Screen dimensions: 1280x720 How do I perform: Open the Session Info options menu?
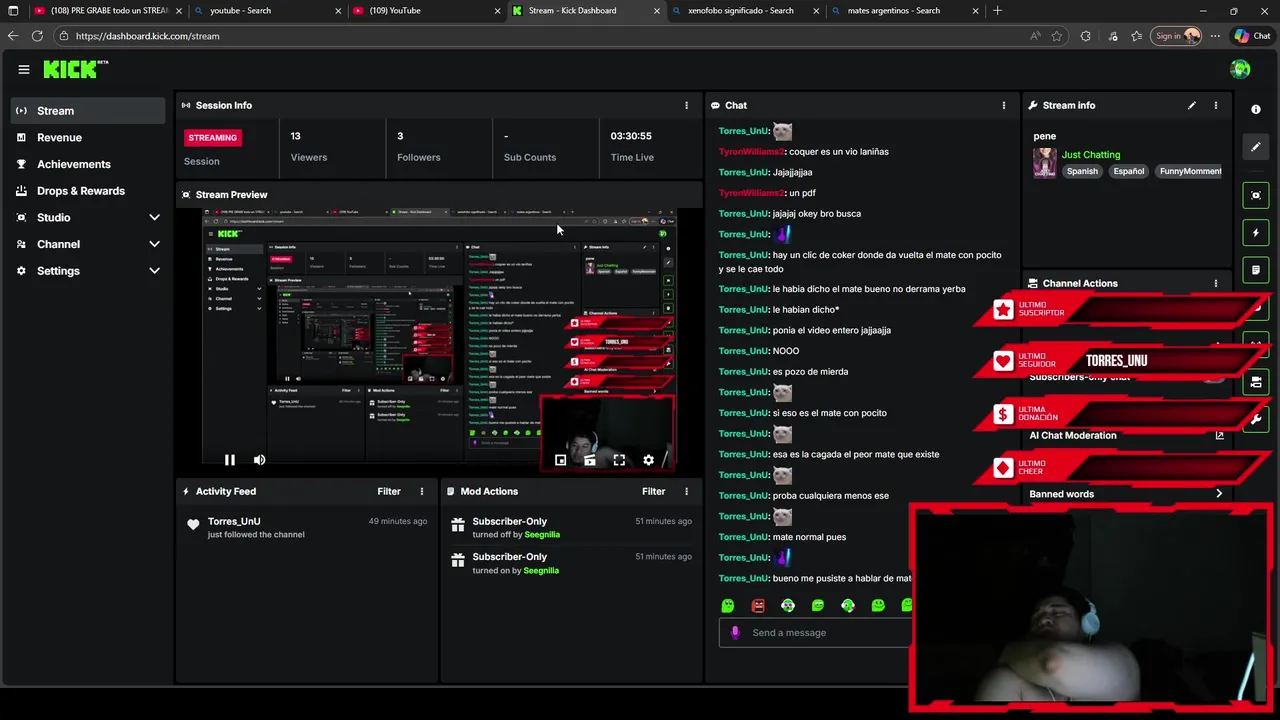coord(686,105)
